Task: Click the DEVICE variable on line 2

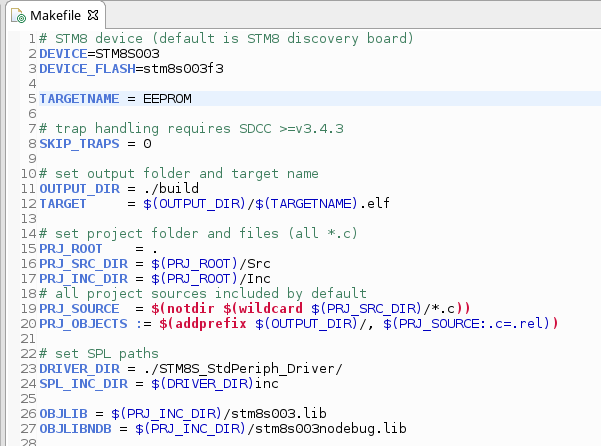Action: coord(63,54)
